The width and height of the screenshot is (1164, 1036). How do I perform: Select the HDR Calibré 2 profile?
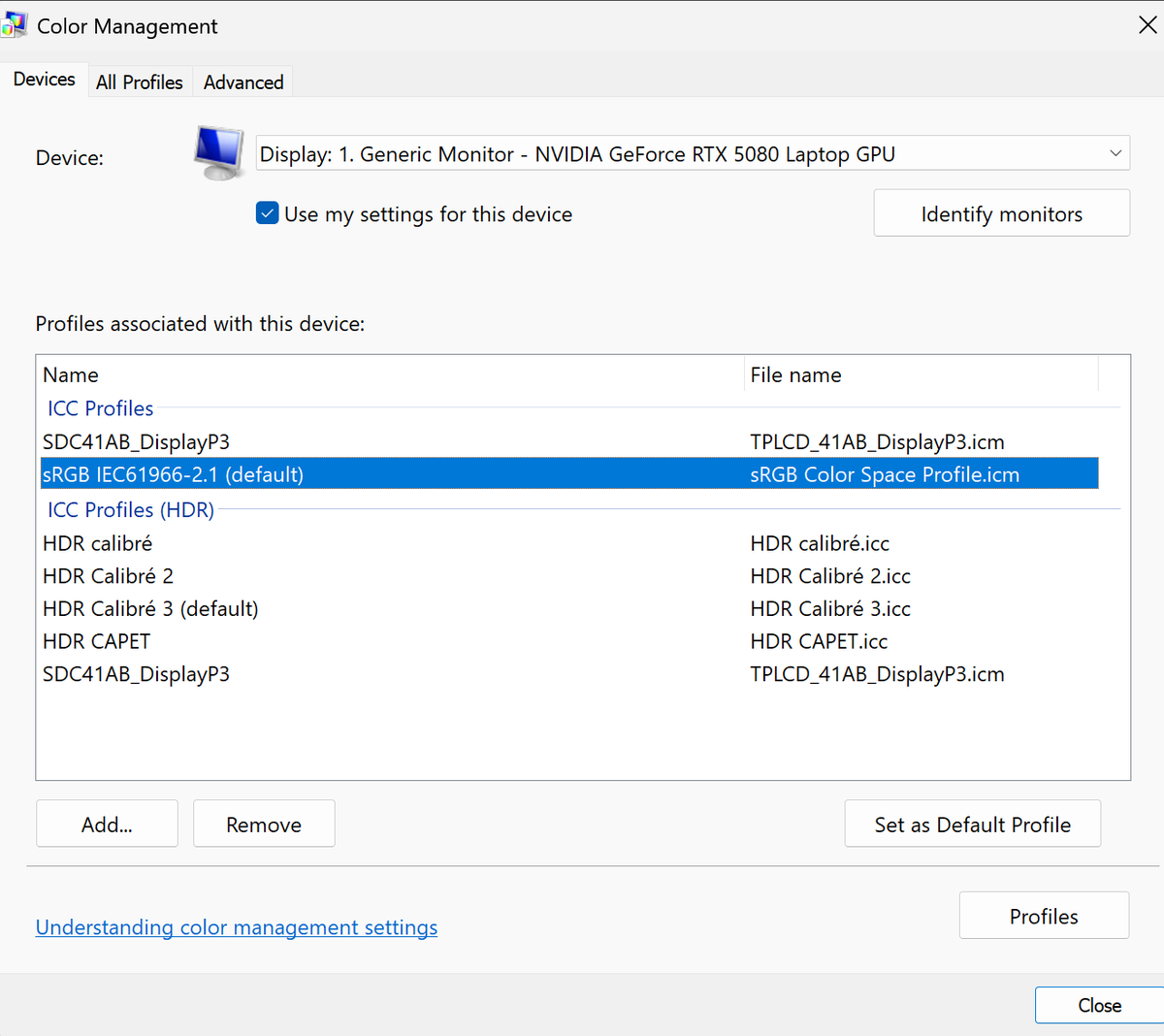[x=570, y=575]
